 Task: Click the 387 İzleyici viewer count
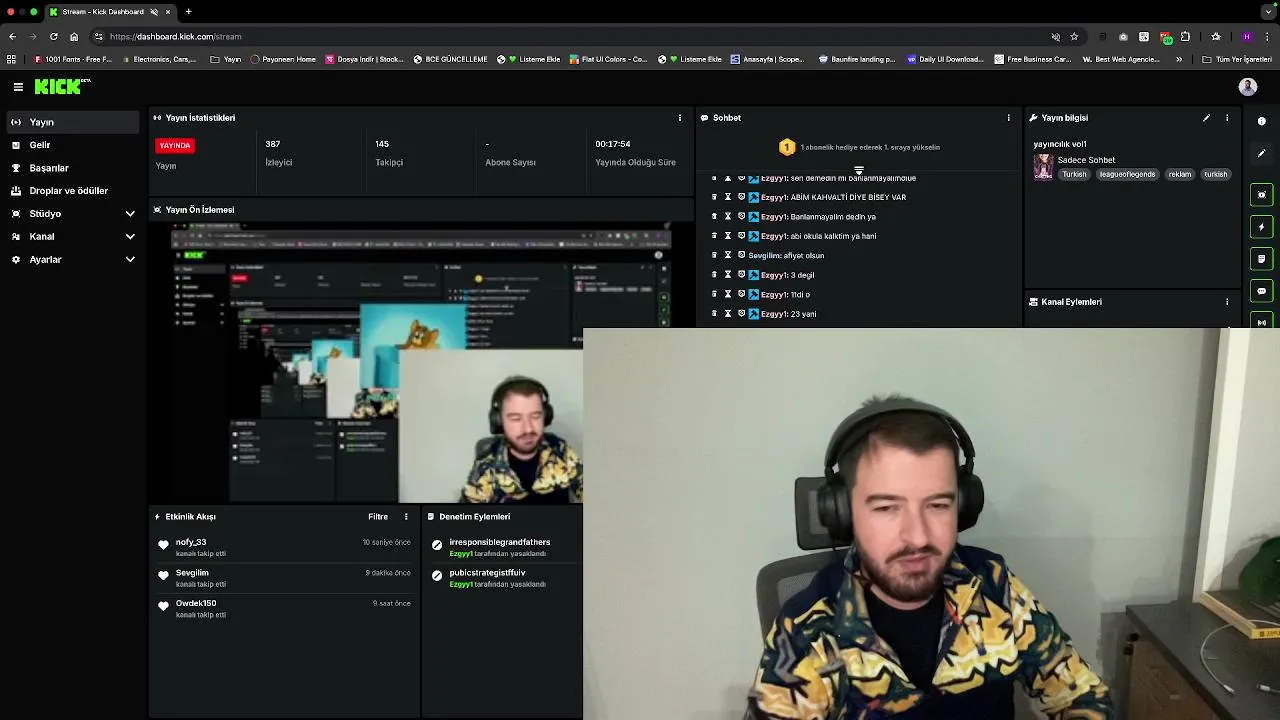[279, 153]
